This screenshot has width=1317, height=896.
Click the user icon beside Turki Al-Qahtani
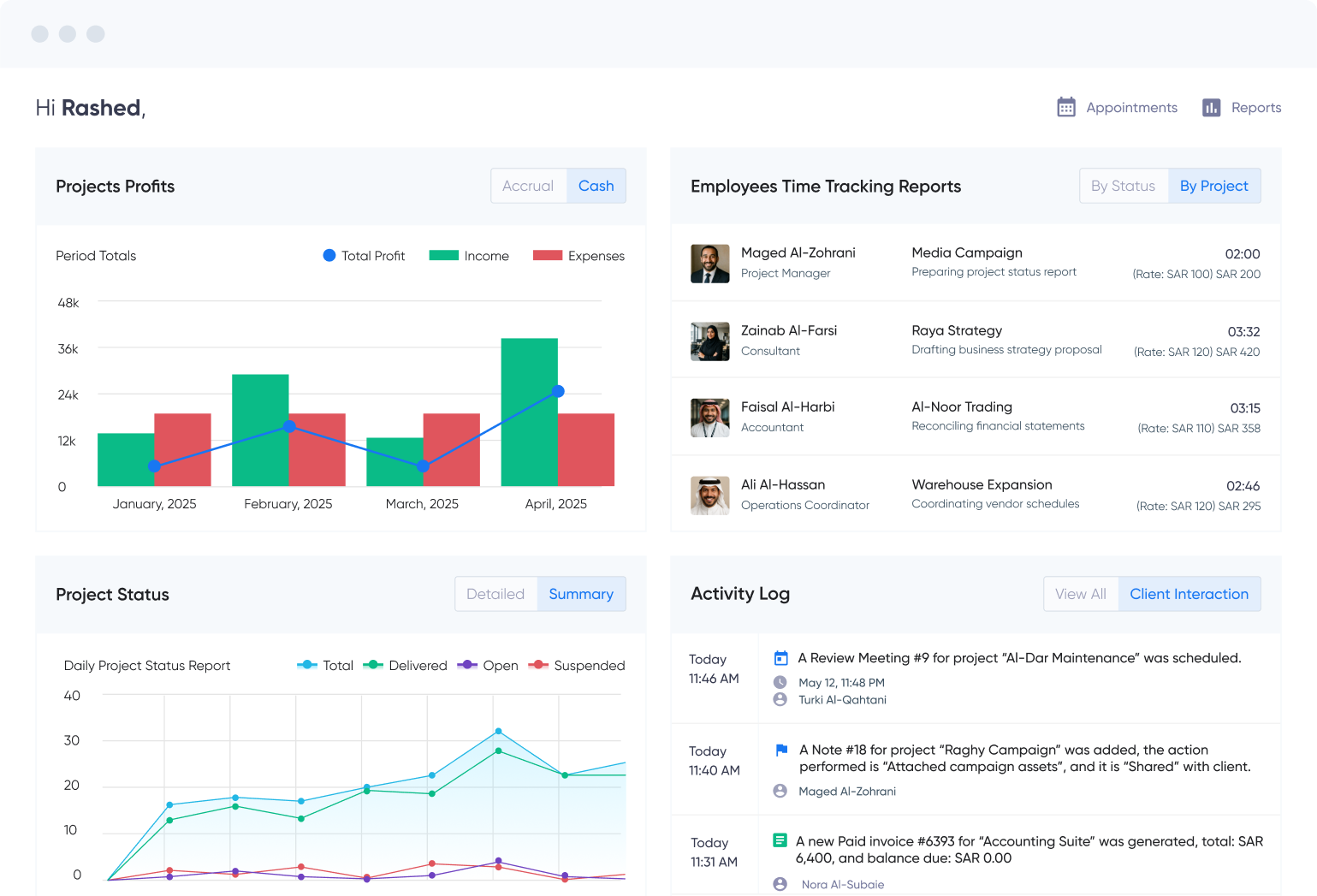click(x=780, y=699)
